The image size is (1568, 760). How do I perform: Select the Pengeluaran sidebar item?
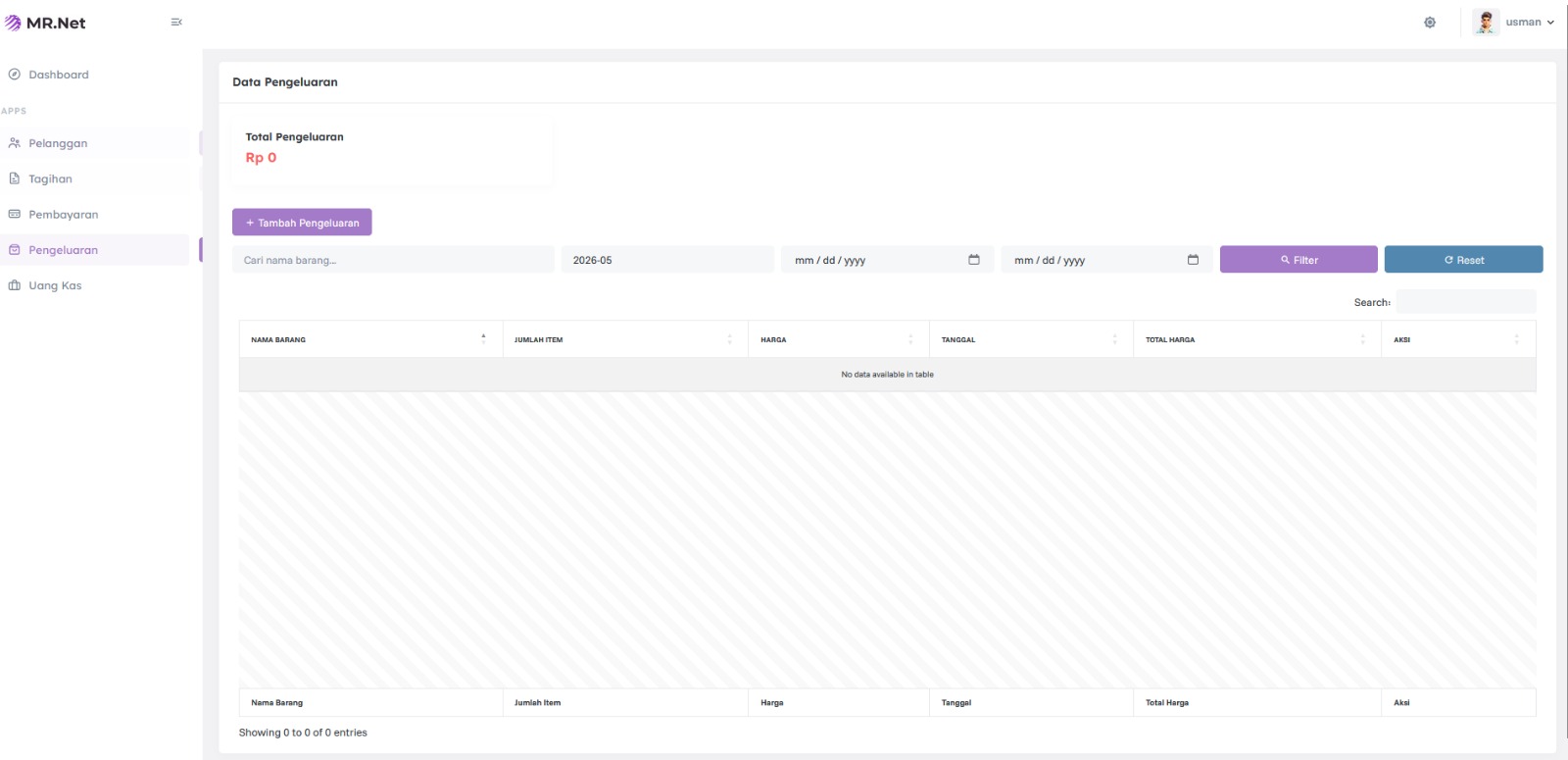click(95, 250)
